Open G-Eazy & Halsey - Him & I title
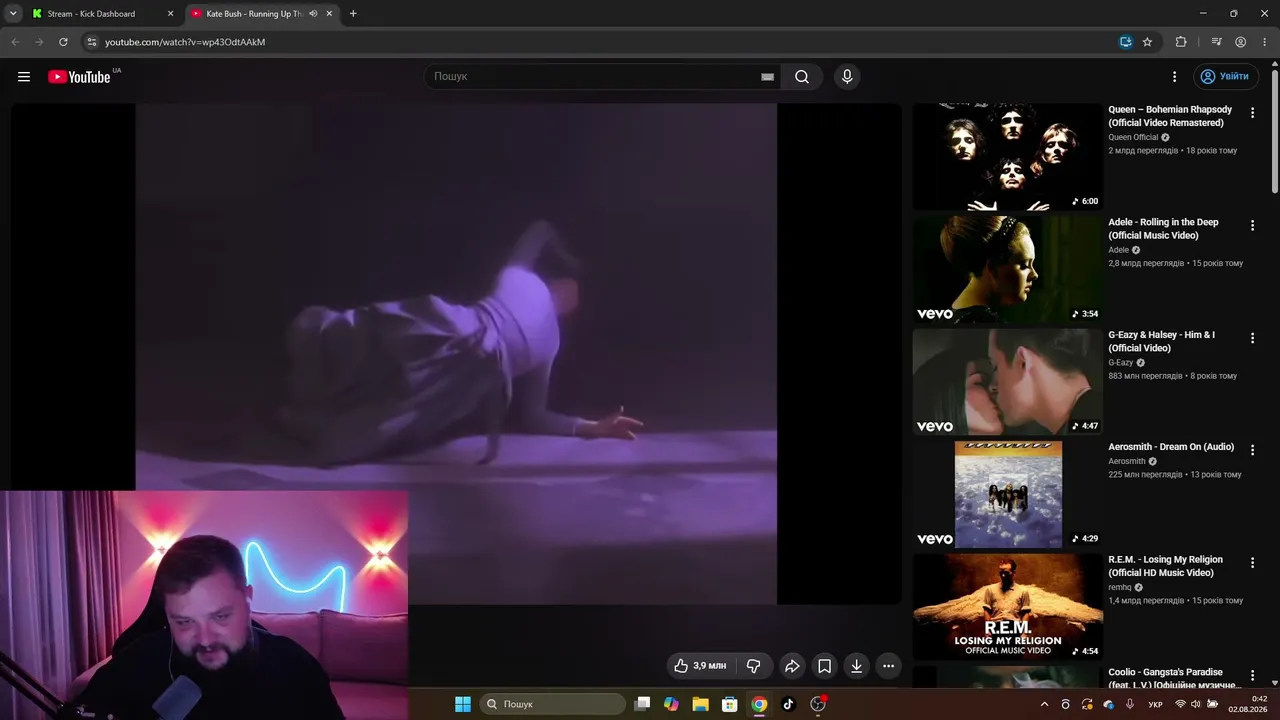This screenshot has height=720, width=1280. point(1161,341)
